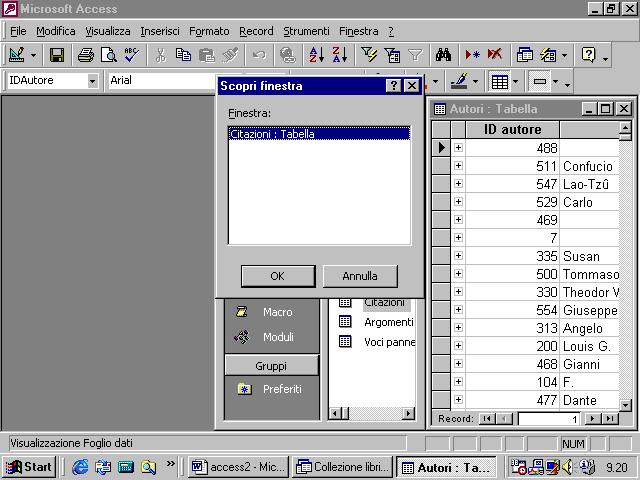The height and width of the screenshot is (480, 640).
Task: Click the dialog's ? help button
Action: click(x=393, y=86)
